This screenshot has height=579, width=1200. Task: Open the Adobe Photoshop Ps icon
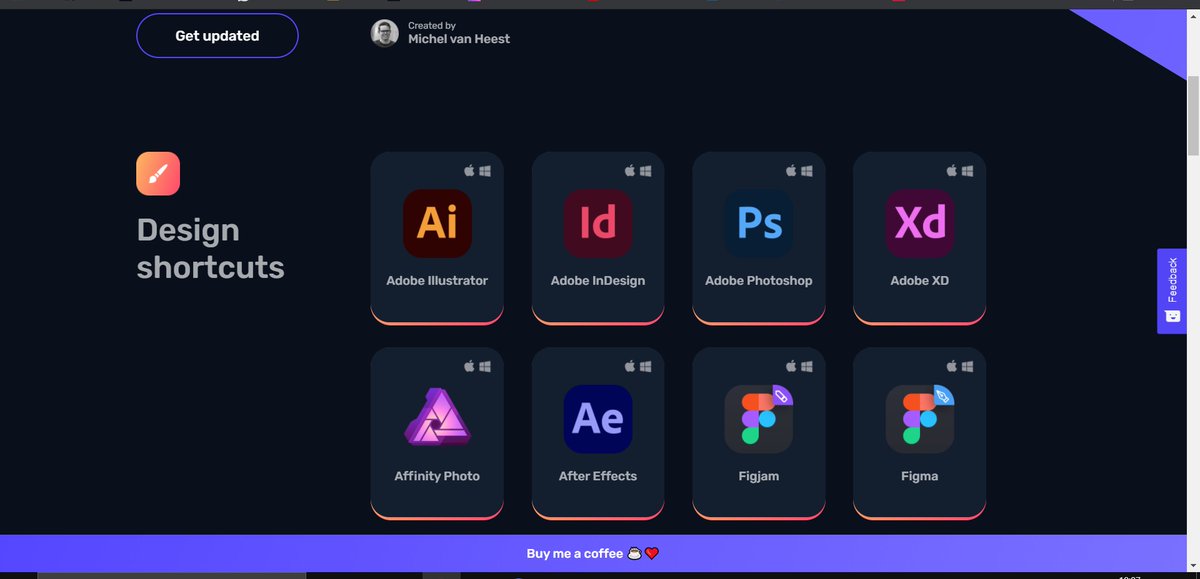(759, 223)
